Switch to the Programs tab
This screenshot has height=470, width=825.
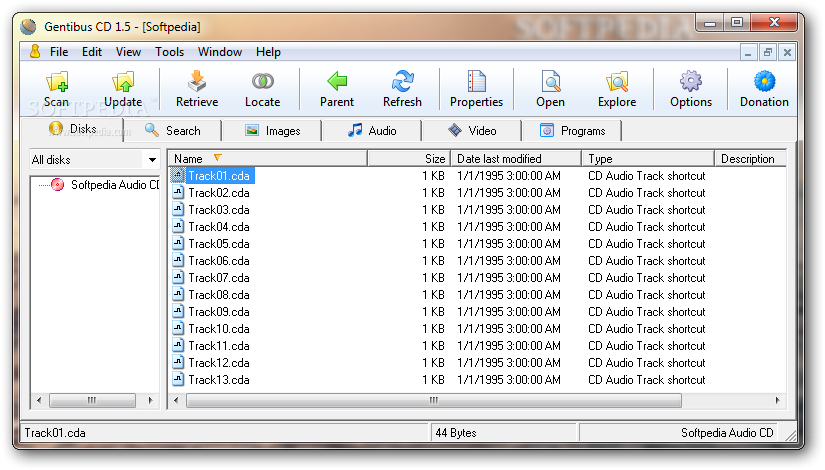(x=572, y=131)
